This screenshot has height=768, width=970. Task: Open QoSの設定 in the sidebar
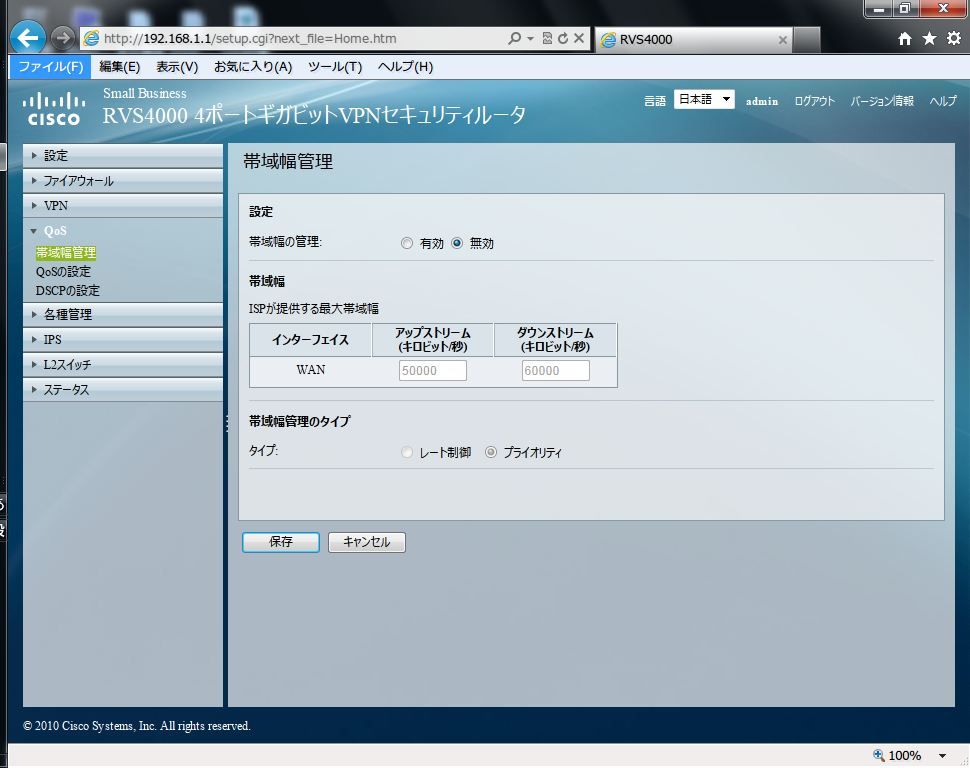point(63,272)
